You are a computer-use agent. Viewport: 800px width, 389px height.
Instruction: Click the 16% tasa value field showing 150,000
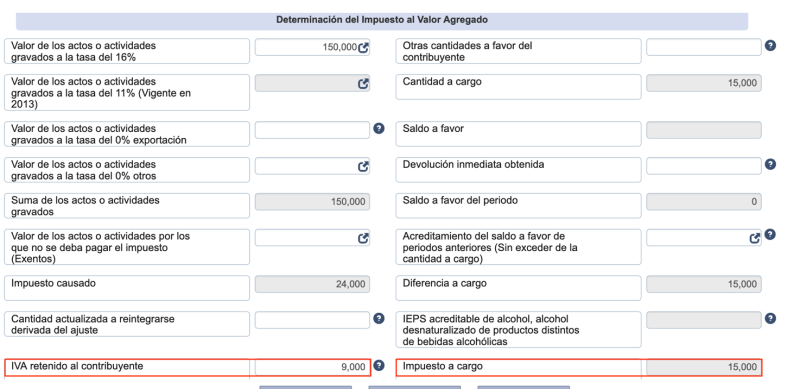[x=312, y=47]
